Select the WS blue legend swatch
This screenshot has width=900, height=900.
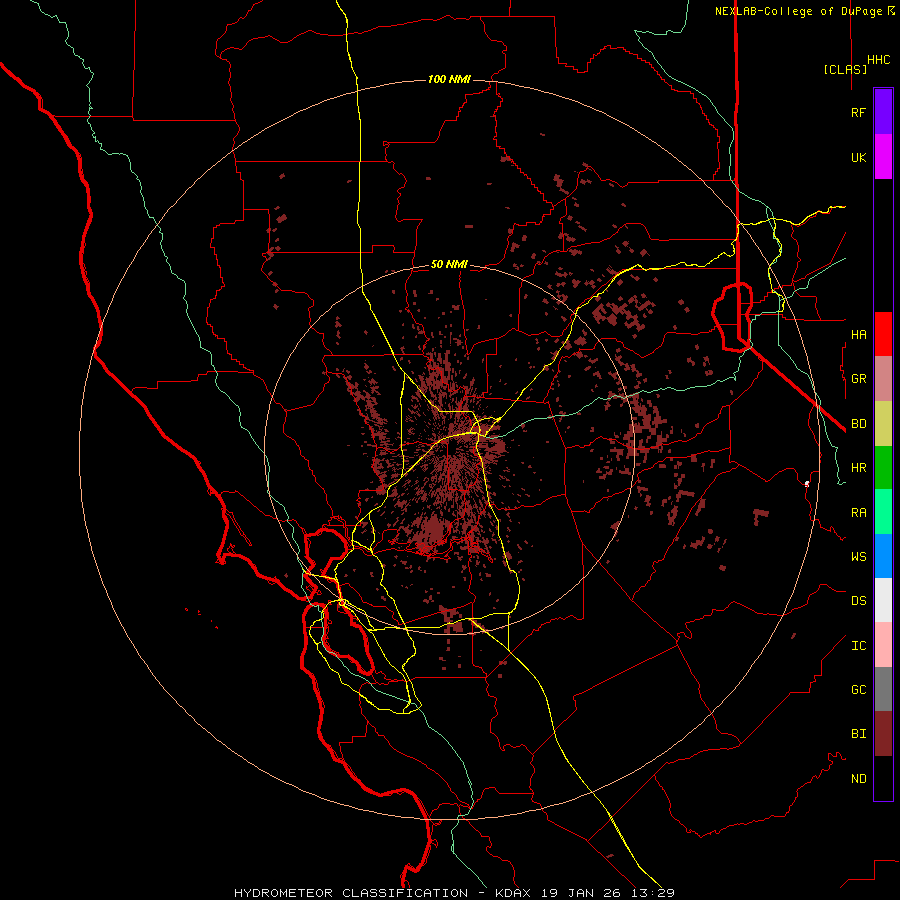coord(883,556)
